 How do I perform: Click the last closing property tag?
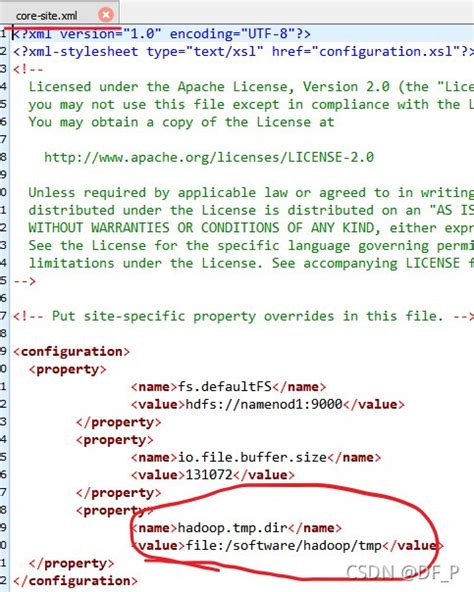[x=71, y=563]
